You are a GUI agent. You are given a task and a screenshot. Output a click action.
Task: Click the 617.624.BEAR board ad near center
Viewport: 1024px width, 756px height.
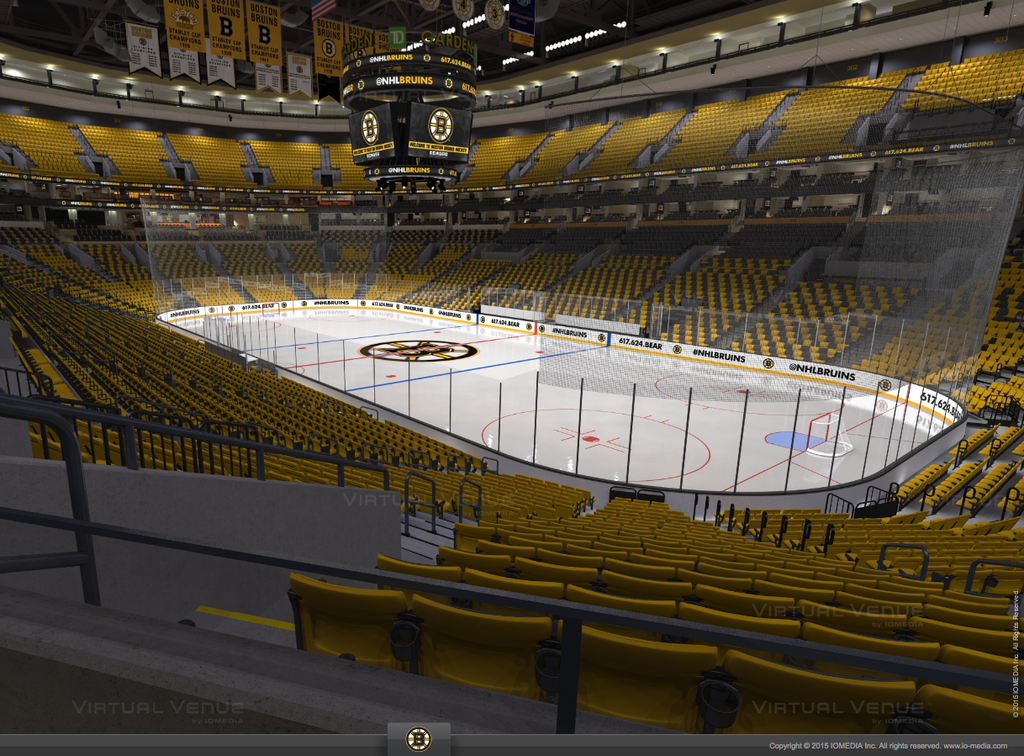click(x=640, y=342)
